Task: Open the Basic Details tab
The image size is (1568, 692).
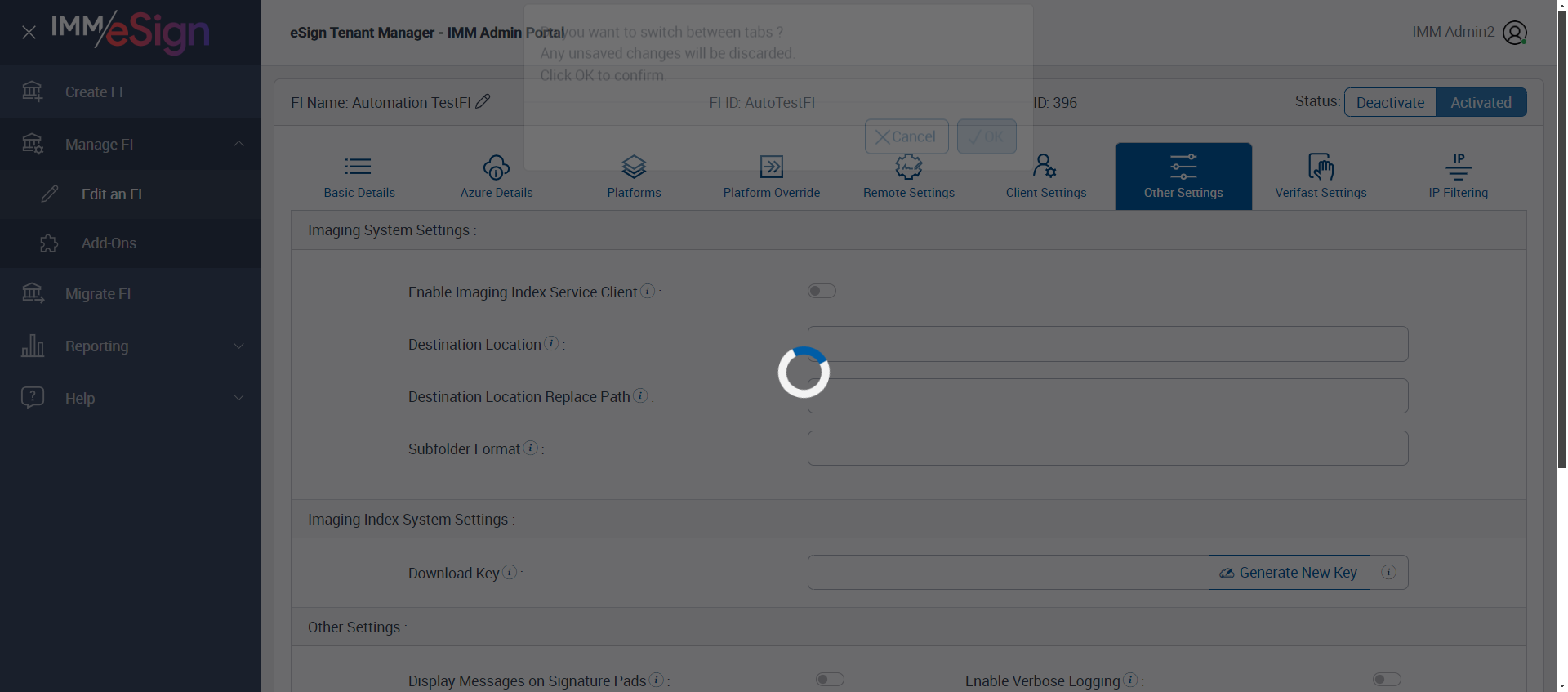Action: (359, 176)
